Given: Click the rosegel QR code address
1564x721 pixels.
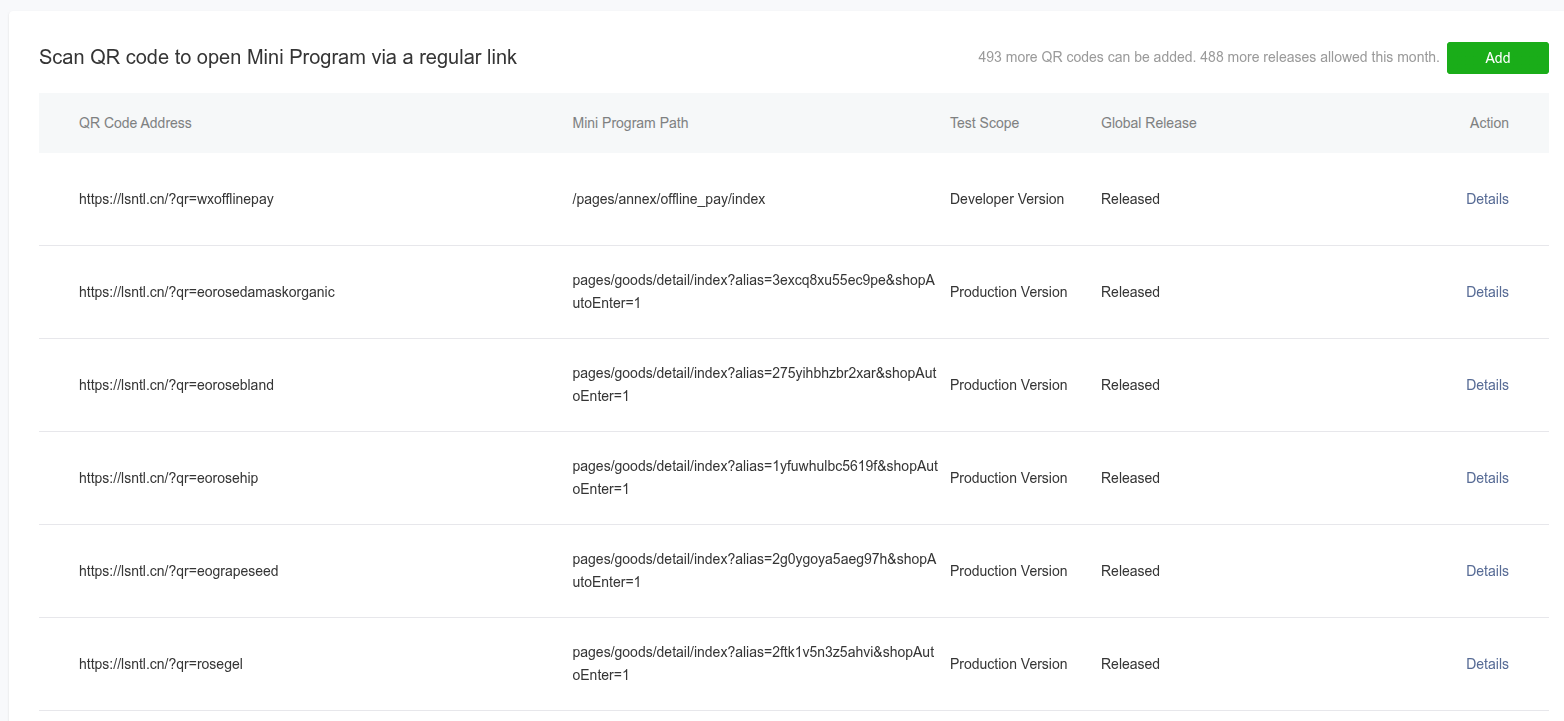Looking at the screenshot, I should point(161,664).
